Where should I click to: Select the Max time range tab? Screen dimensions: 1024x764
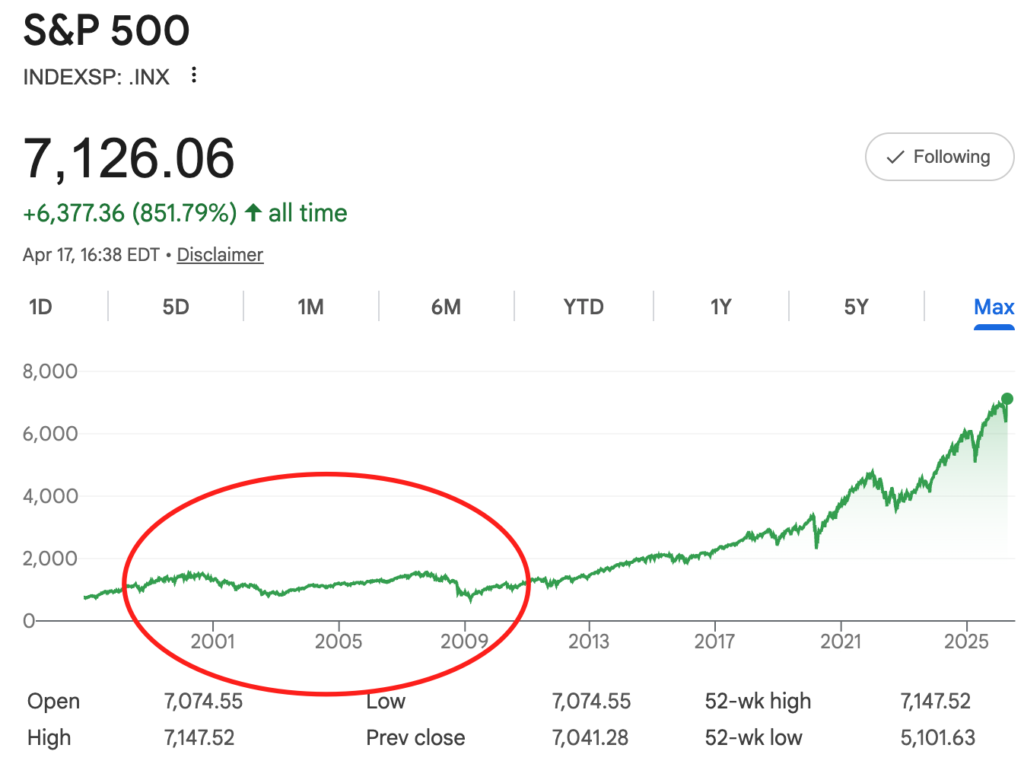click(x=993, y=307)
